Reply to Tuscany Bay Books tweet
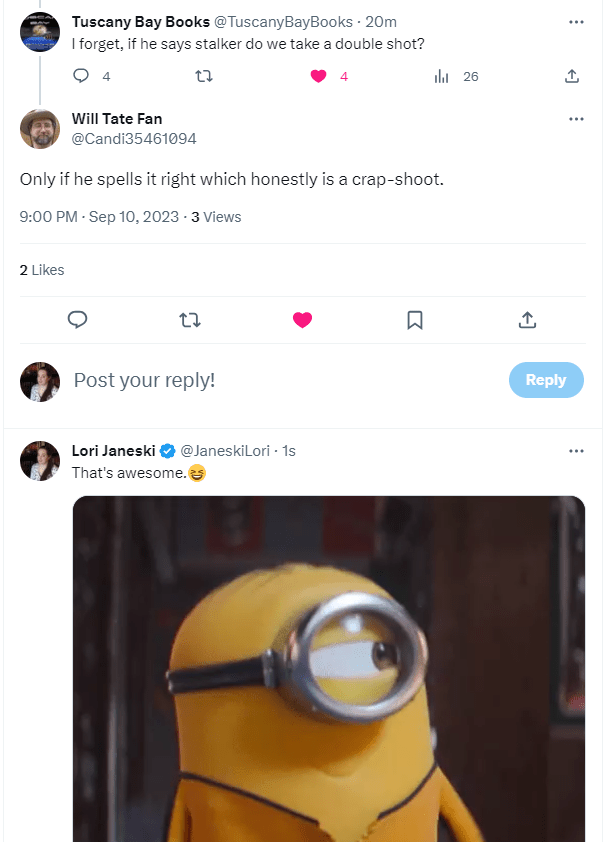The image size is (604, 842). (82, 76)
